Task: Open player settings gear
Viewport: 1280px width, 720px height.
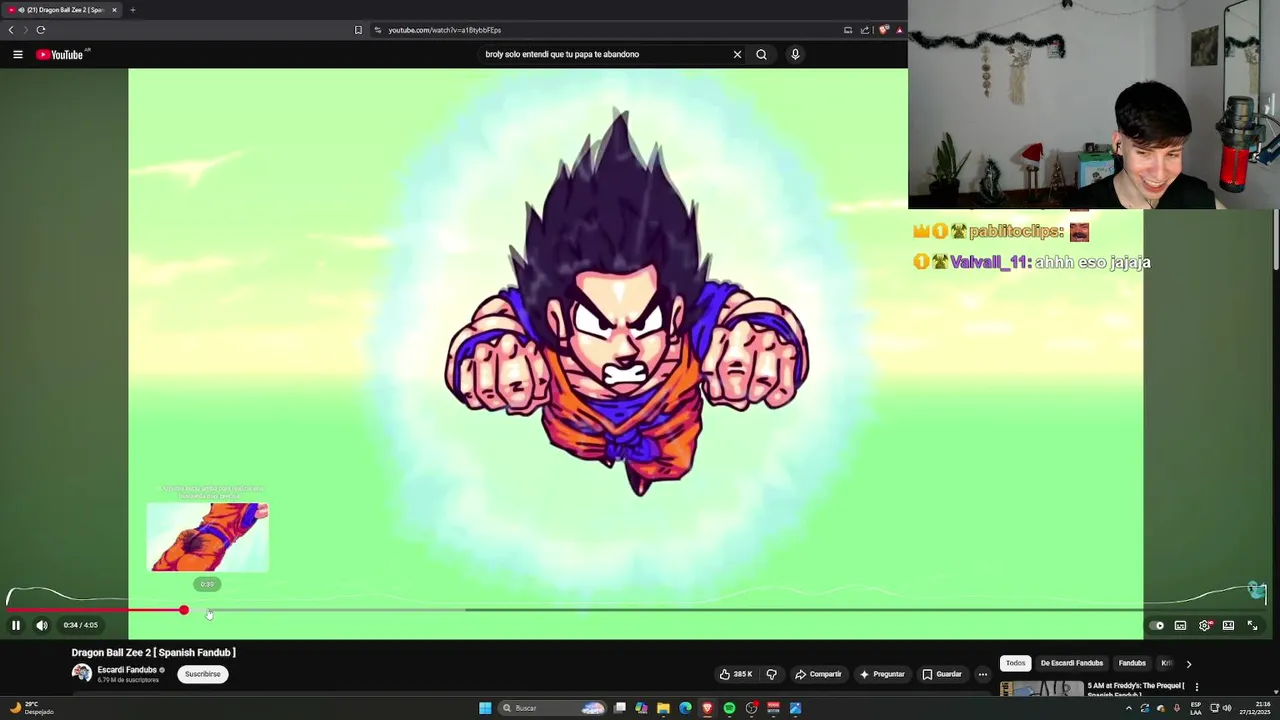Action: 1205,625
